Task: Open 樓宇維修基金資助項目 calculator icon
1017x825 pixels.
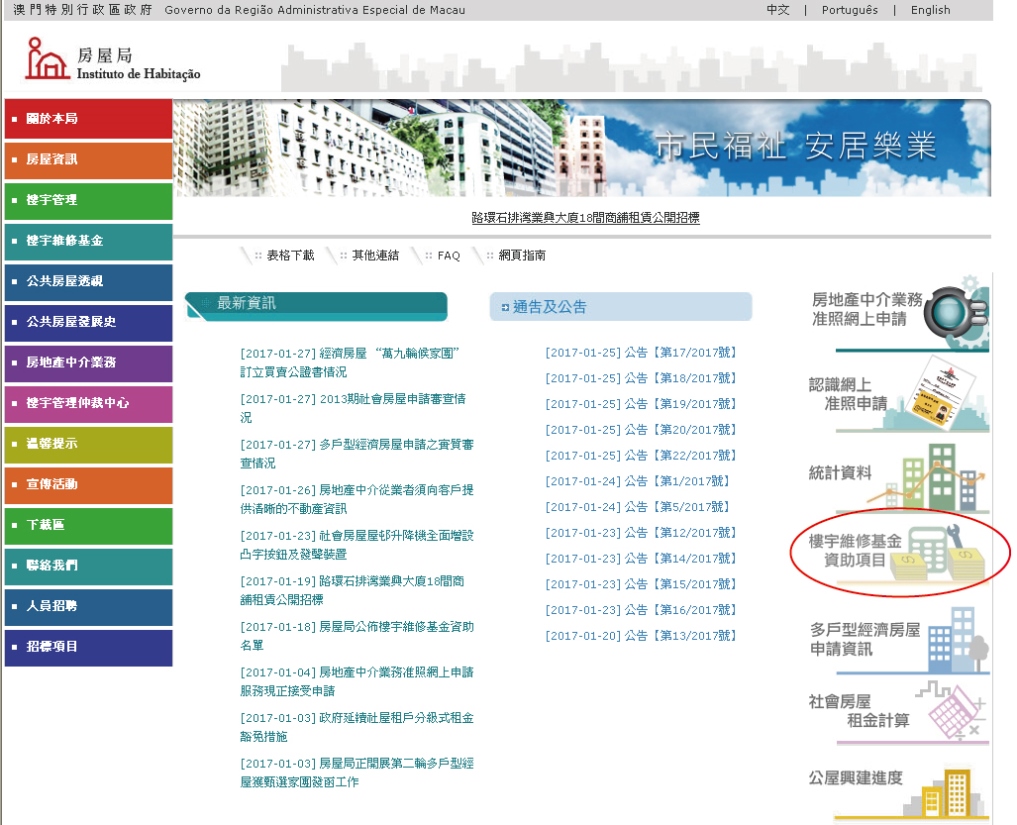Action: point(936,553)
